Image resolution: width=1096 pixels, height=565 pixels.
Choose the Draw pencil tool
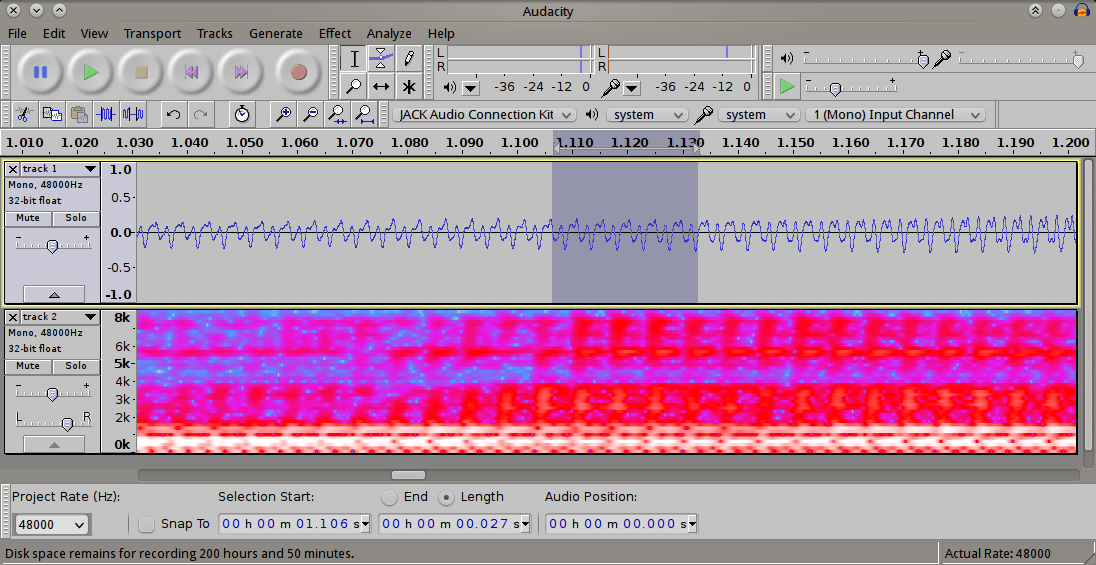[x=408, y=59]
